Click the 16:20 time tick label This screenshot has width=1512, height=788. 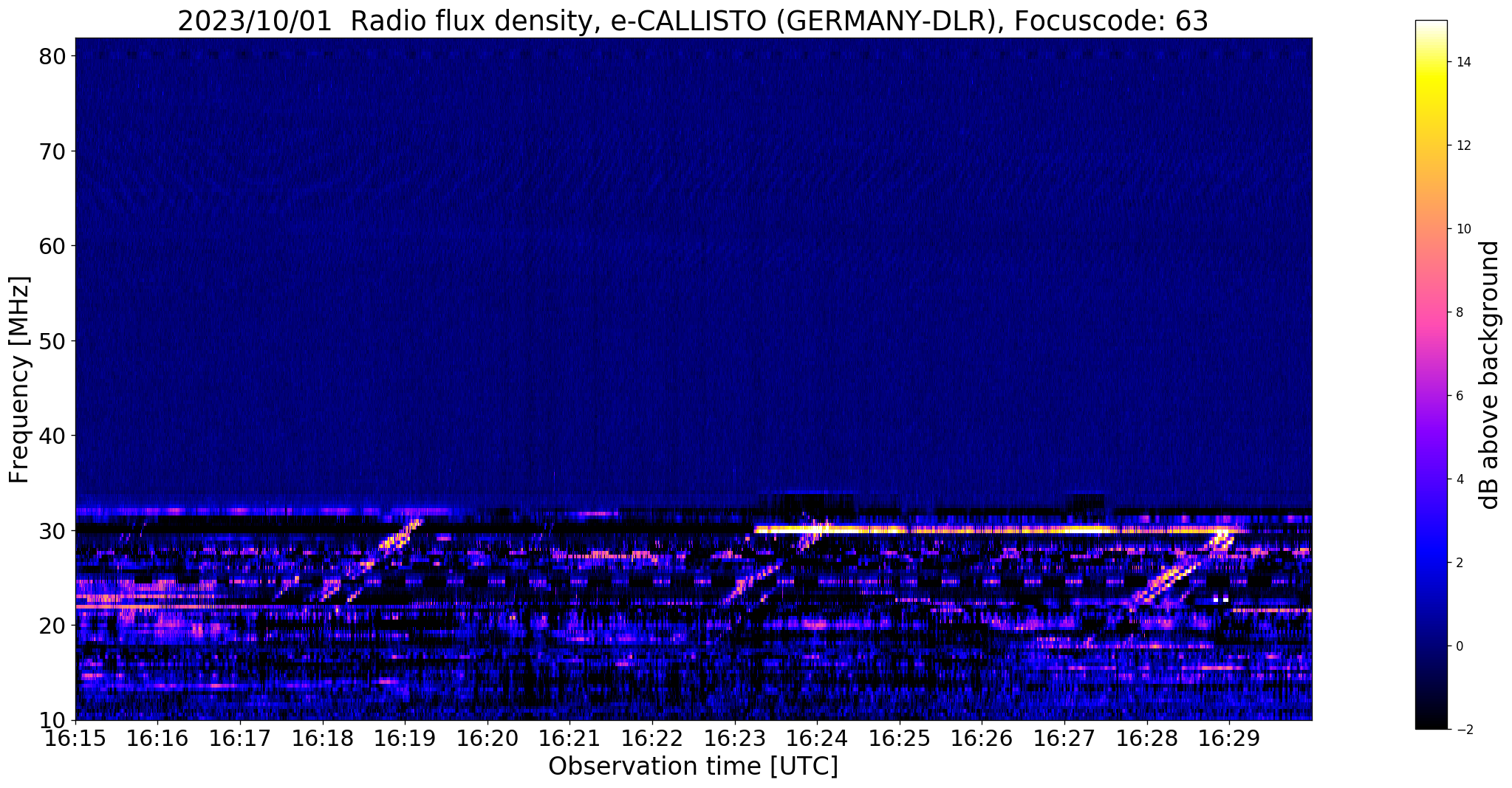click(x=488, y=739)
